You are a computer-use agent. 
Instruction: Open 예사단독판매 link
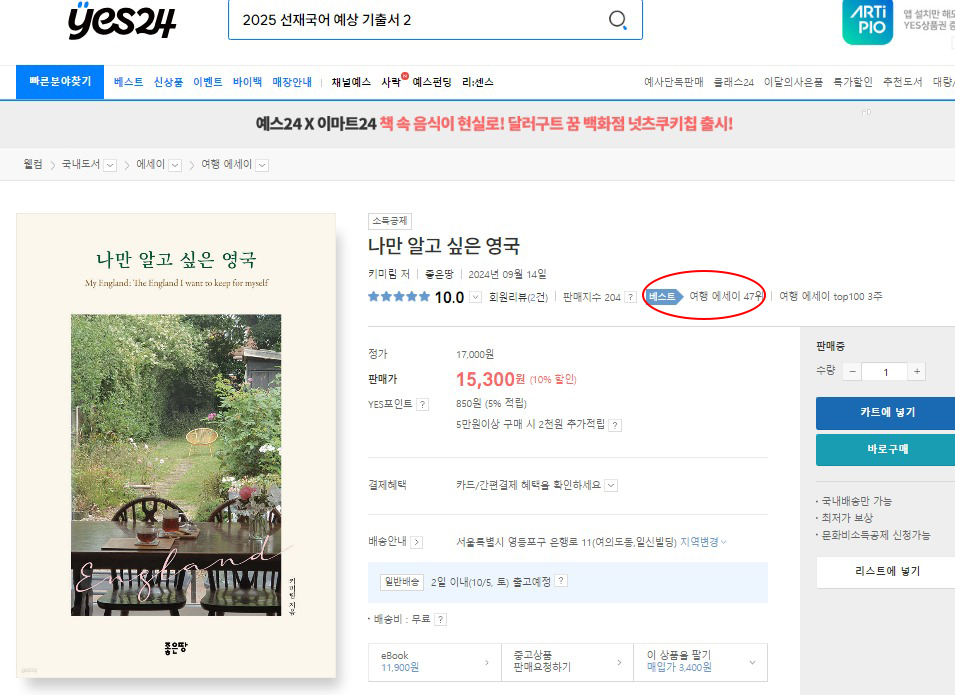(674, 82)
